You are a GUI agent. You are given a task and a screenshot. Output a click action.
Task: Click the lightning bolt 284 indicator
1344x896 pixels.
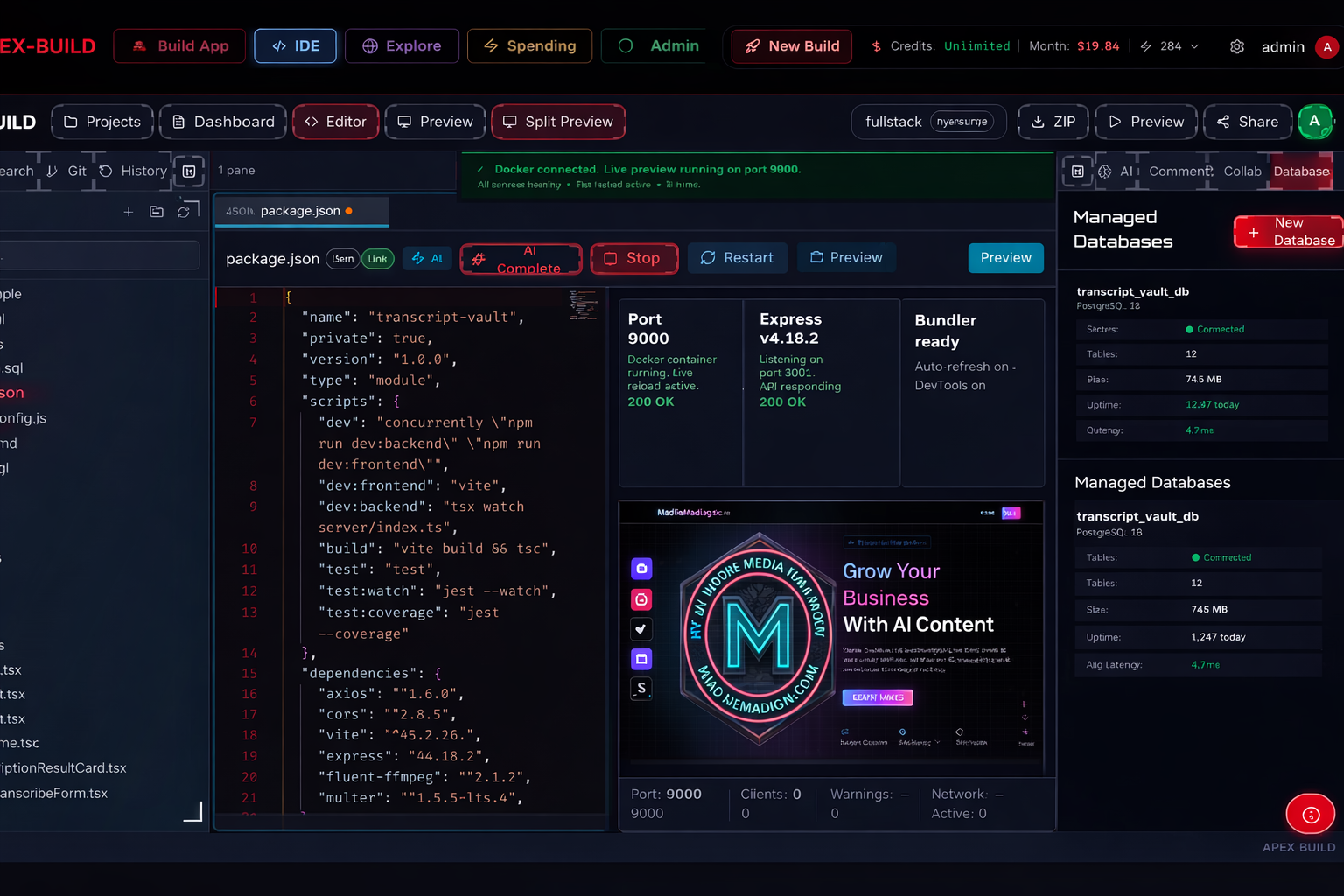click(x=1160, y=46)
